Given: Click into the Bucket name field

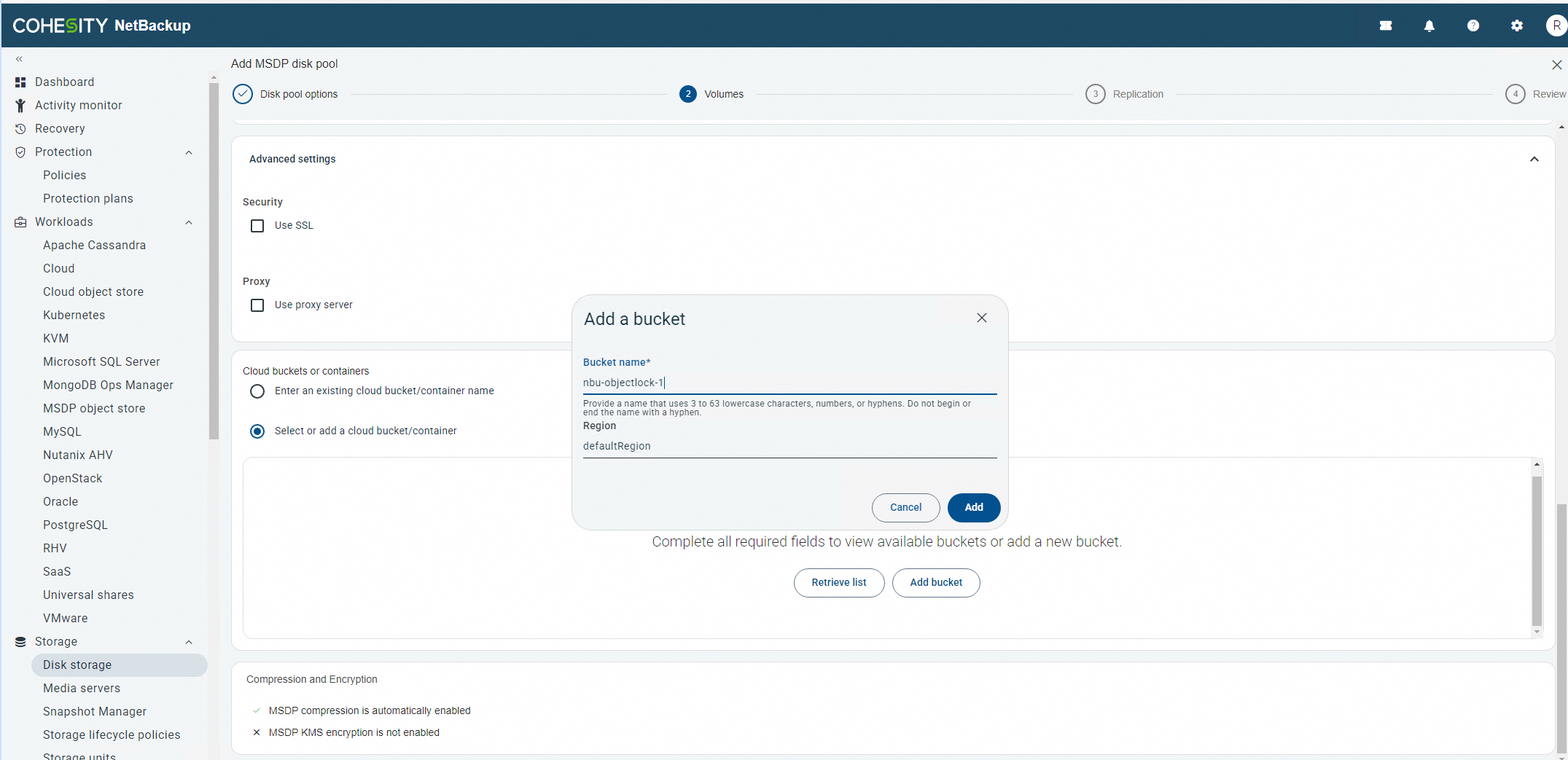Looking at the screenshot, I should pyautogui.click(x=789, y=383).
